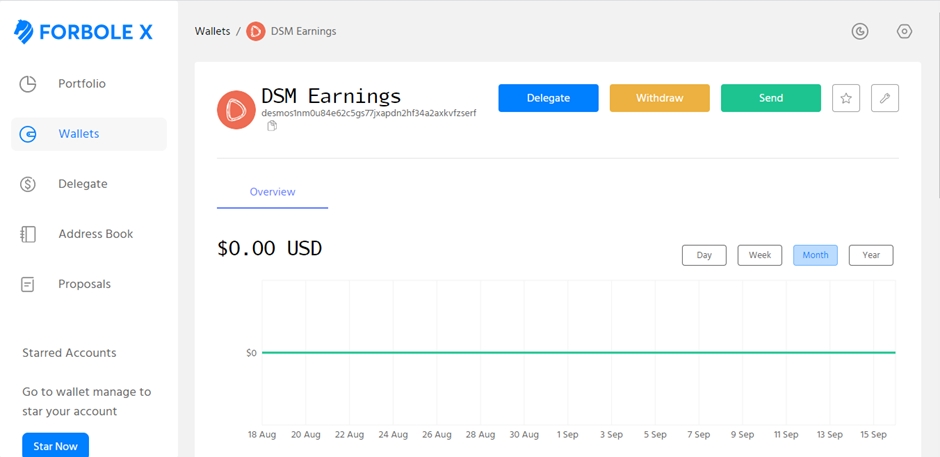Open settings hexagon icon

coord(904,31)
